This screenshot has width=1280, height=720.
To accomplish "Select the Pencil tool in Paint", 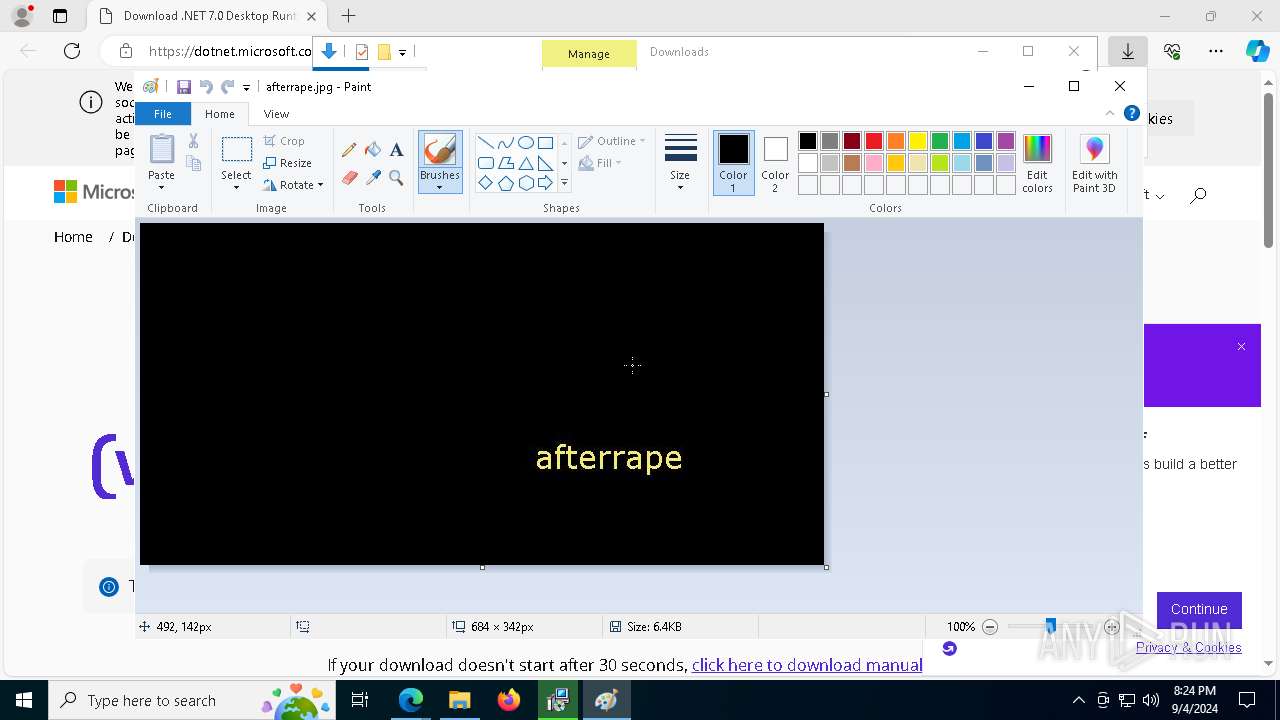I will 349,150.
